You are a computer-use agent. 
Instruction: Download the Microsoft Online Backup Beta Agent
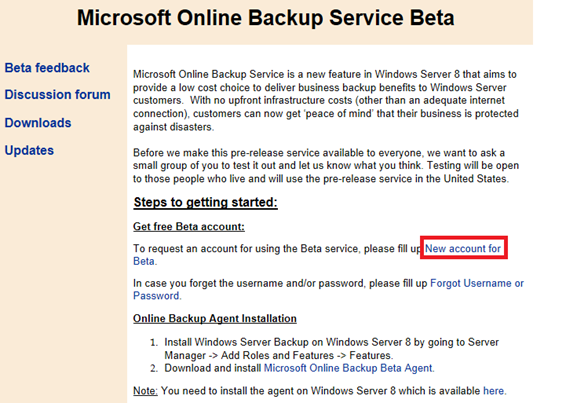349,368
